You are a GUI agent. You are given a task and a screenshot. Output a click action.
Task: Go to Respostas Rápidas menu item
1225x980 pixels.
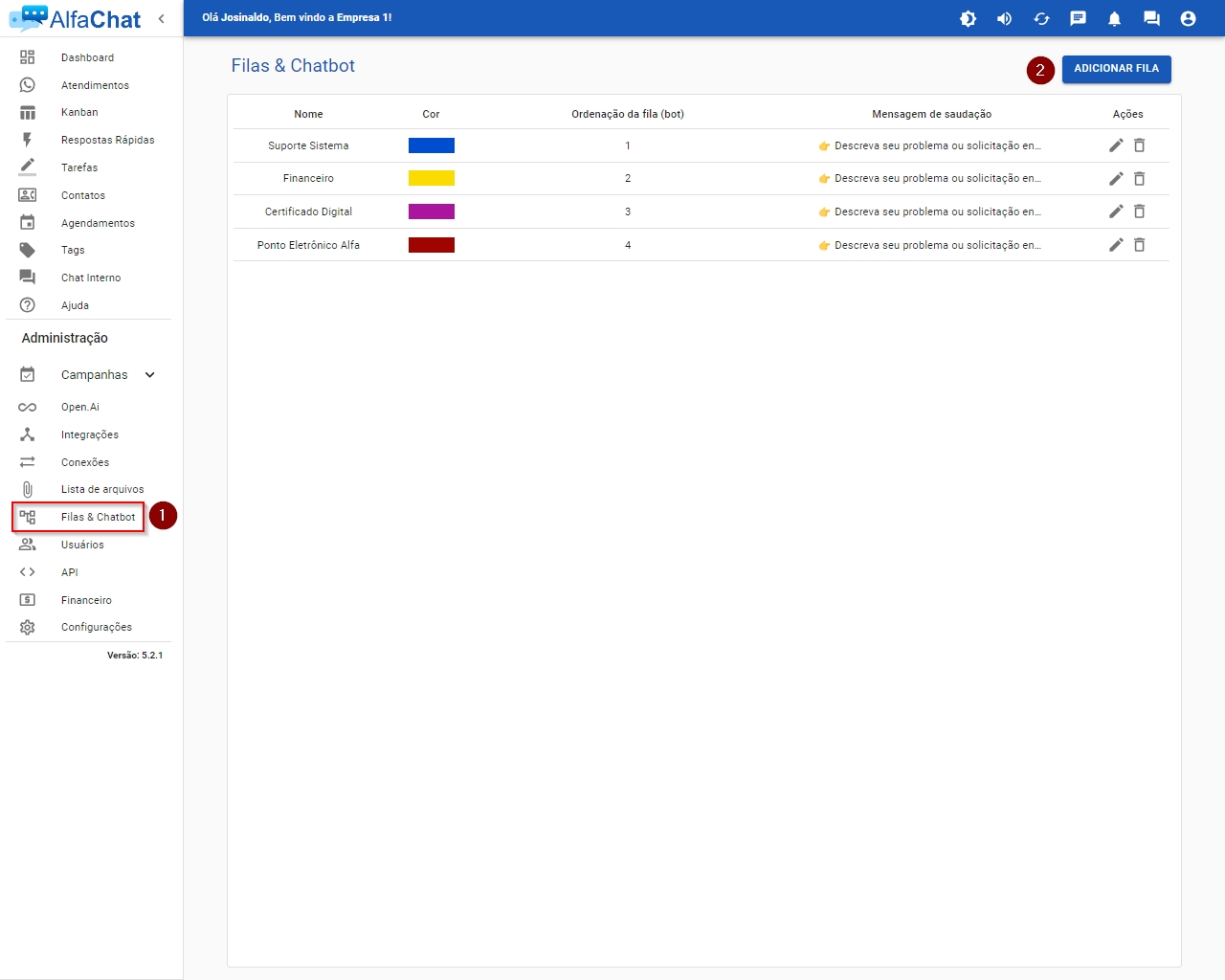click(107, 140)
